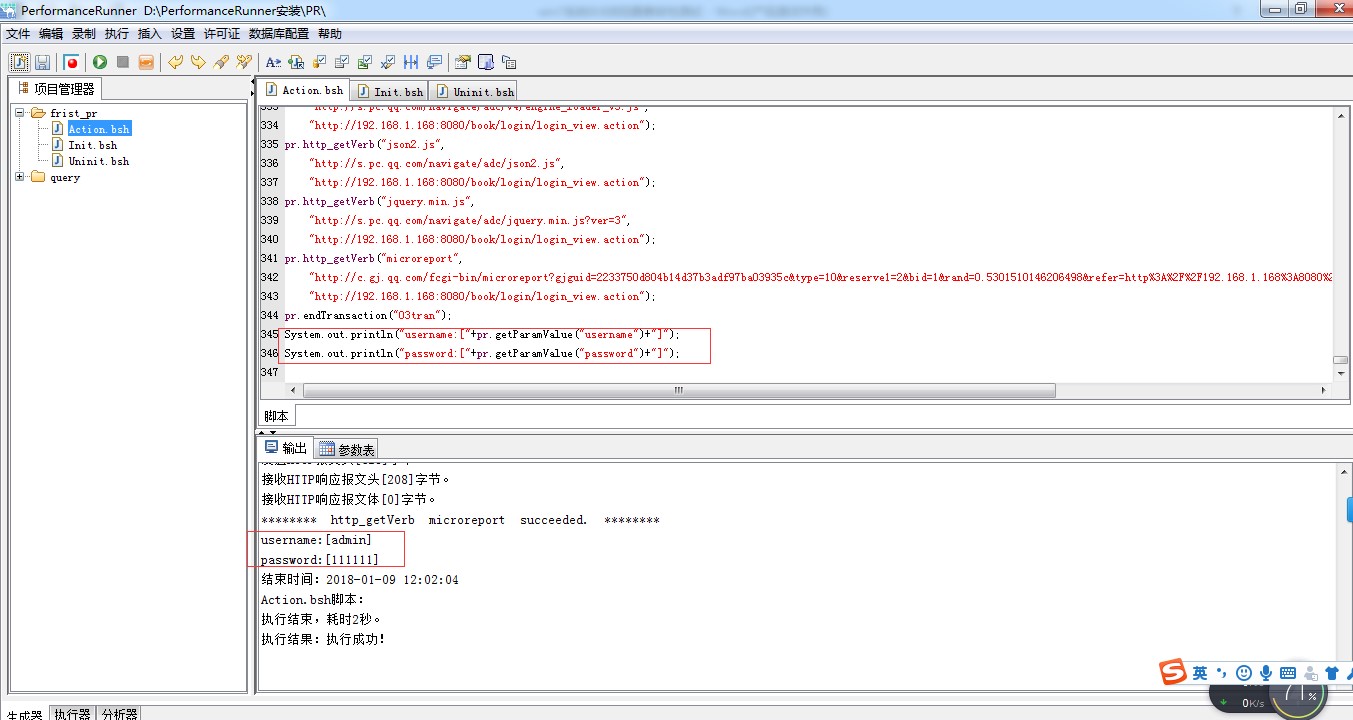Start recording with the red record icon
Screen dimensions: 1353x720
click(71, 62)
